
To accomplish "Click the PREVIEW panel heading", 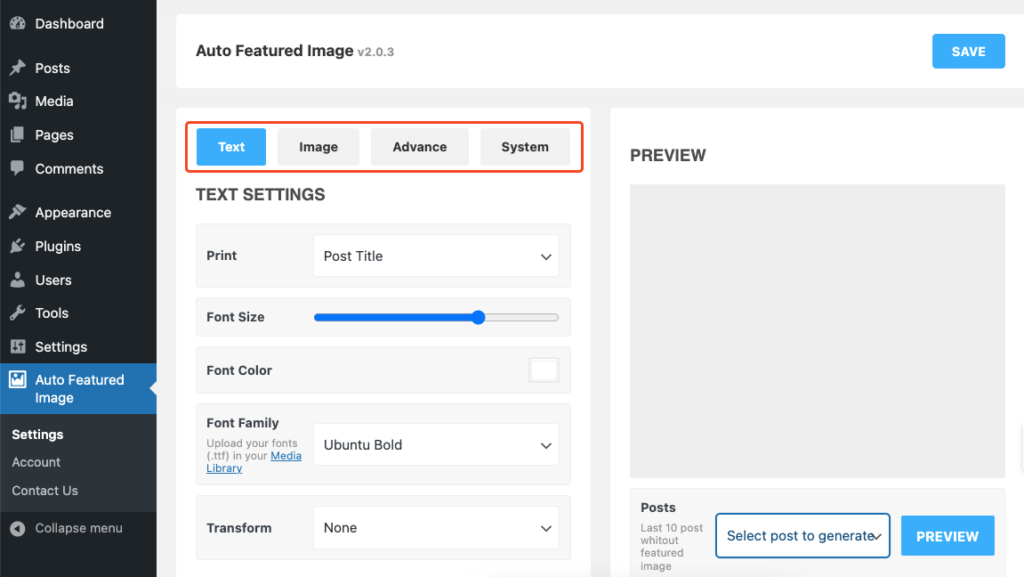I will point(668,155).
